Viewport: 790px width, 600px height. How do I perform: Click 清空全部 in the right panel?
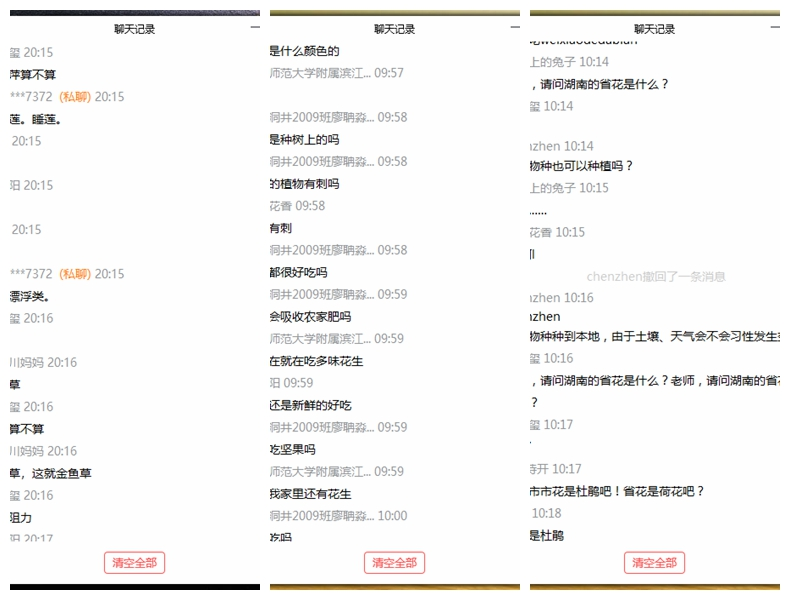click(x=654, y=563)
